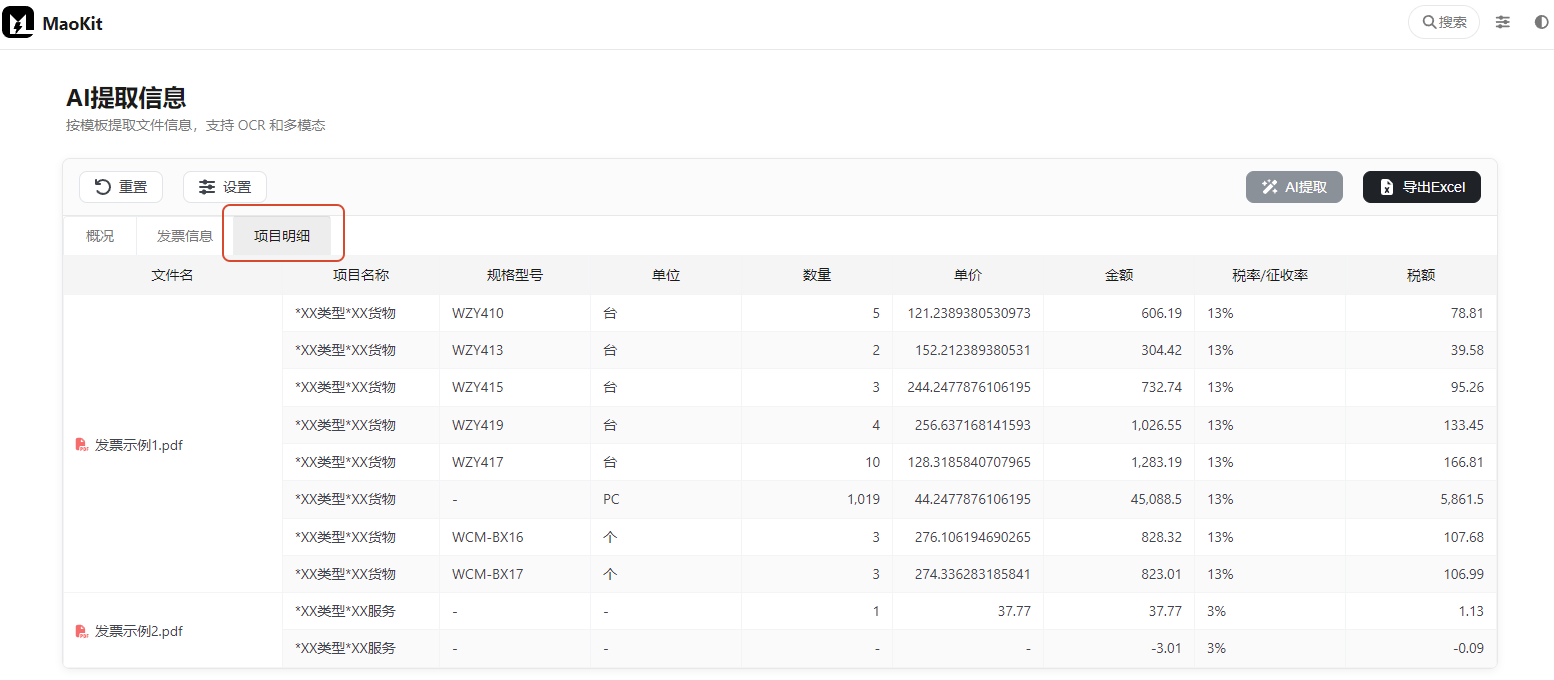Click the 规格型号 column header
This screenshot has height=680, width=1554.
pos(515,275)
